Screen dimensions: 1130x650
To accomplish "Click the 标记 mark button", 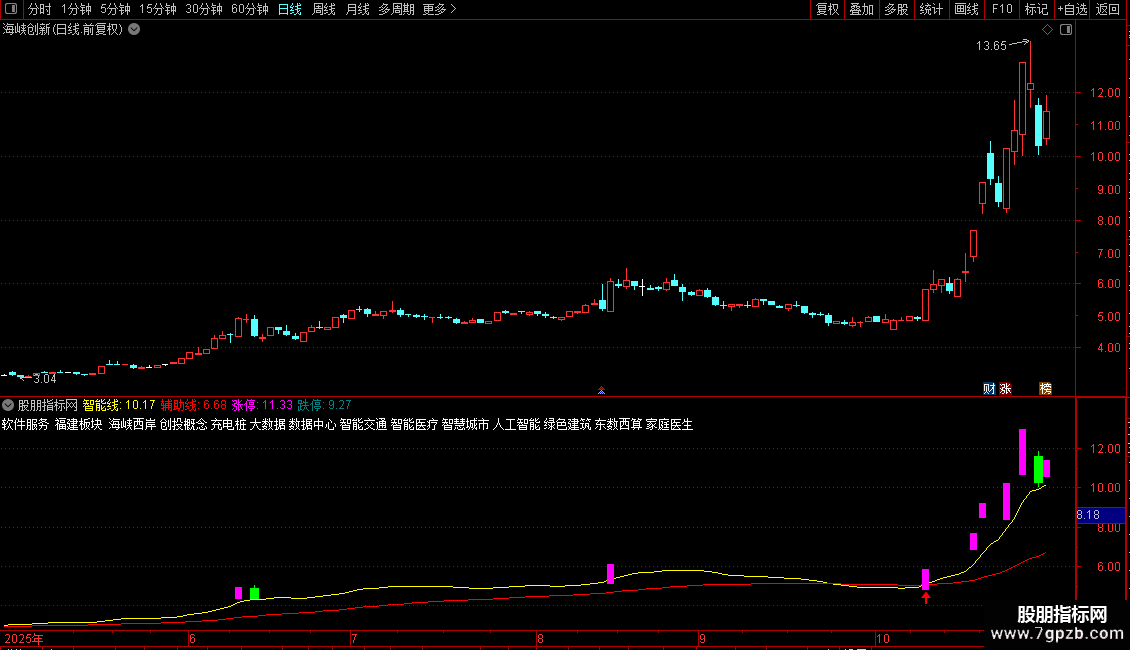I will [x=1036, y=9].
